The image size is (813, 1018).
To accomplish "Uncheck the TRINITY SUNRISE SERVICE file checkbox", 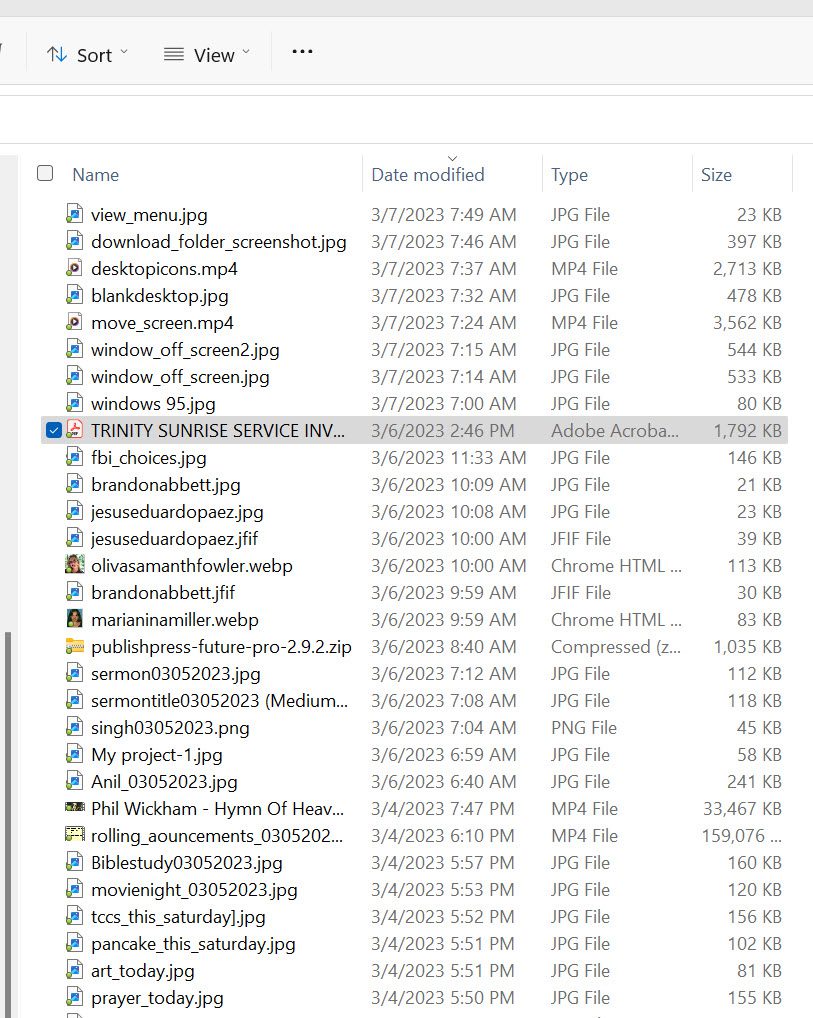I will [54, 430].
